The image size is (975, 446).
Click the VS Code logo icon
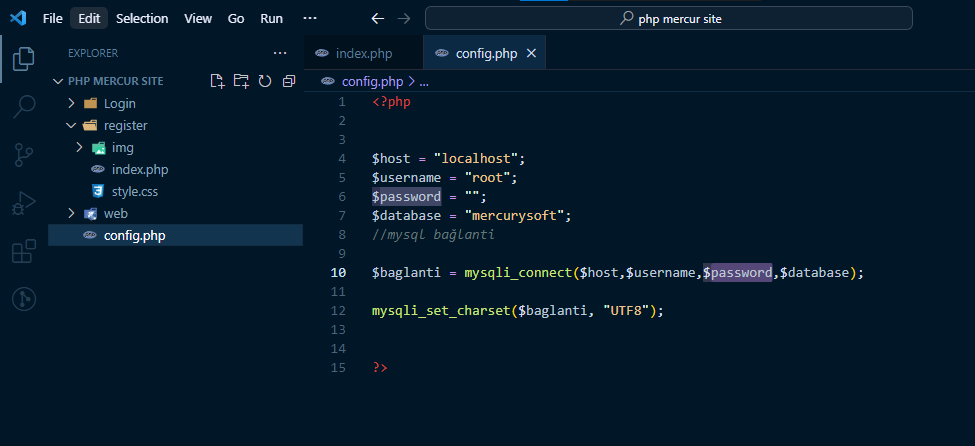(x=17, y=18)
